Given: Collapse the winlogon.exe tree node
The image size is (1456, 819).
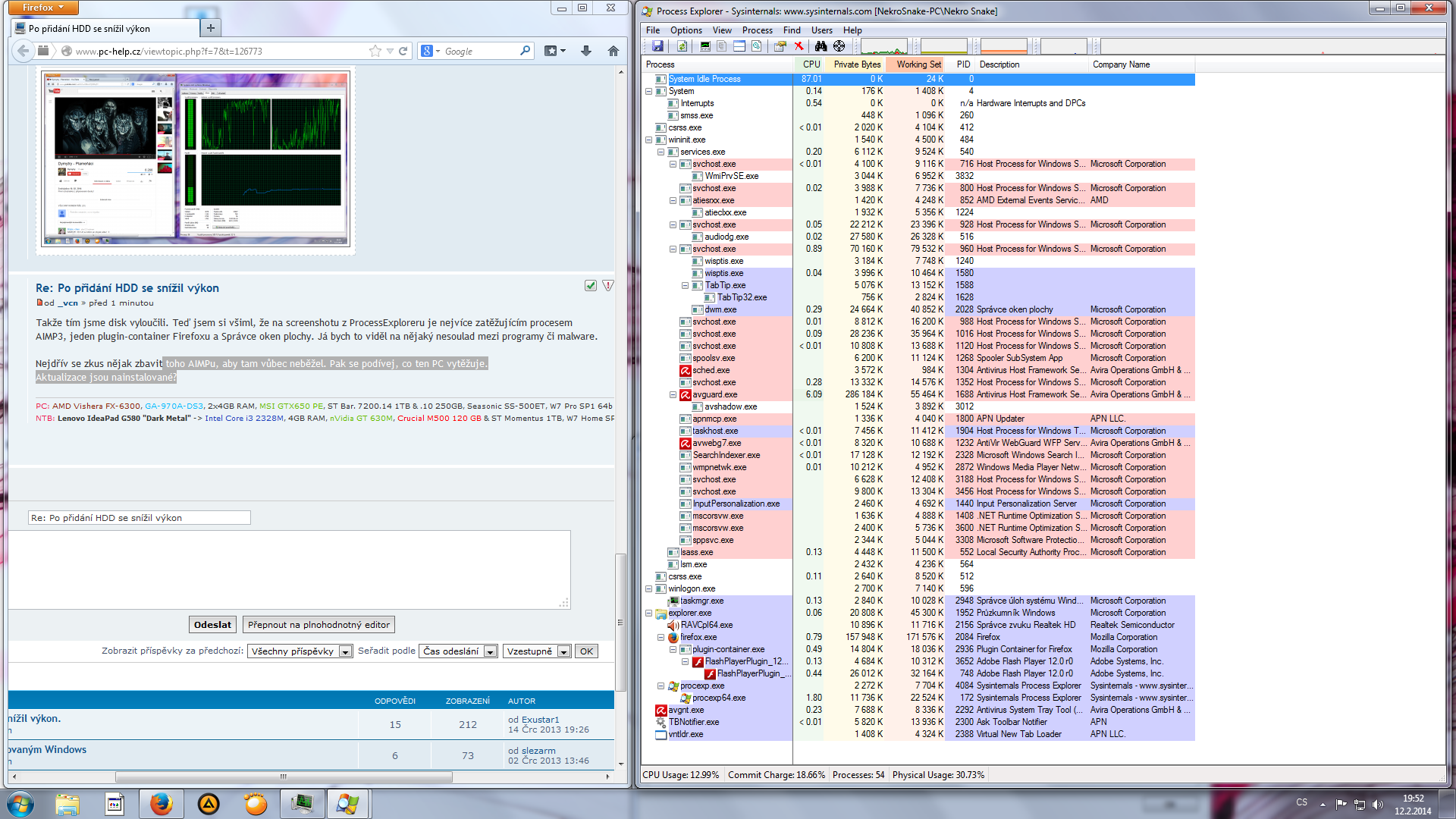Looking at the screenshot, I should pos(648,588).
